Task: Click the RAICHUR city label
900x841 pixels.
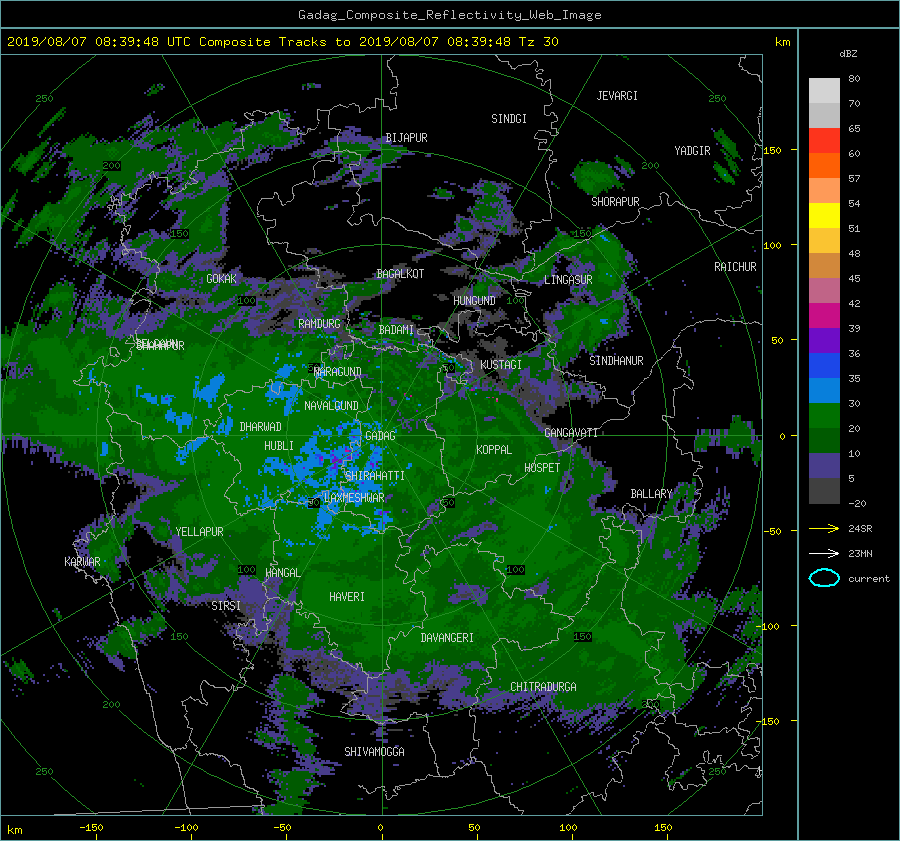Action: click(735, 267)
